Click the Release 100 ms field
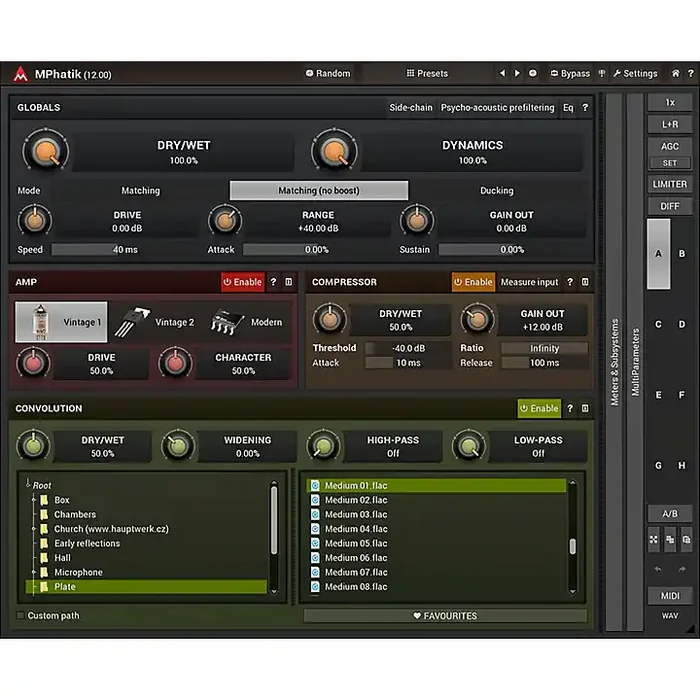This screenshot has width=700, height=700. (x=544, y=363)
